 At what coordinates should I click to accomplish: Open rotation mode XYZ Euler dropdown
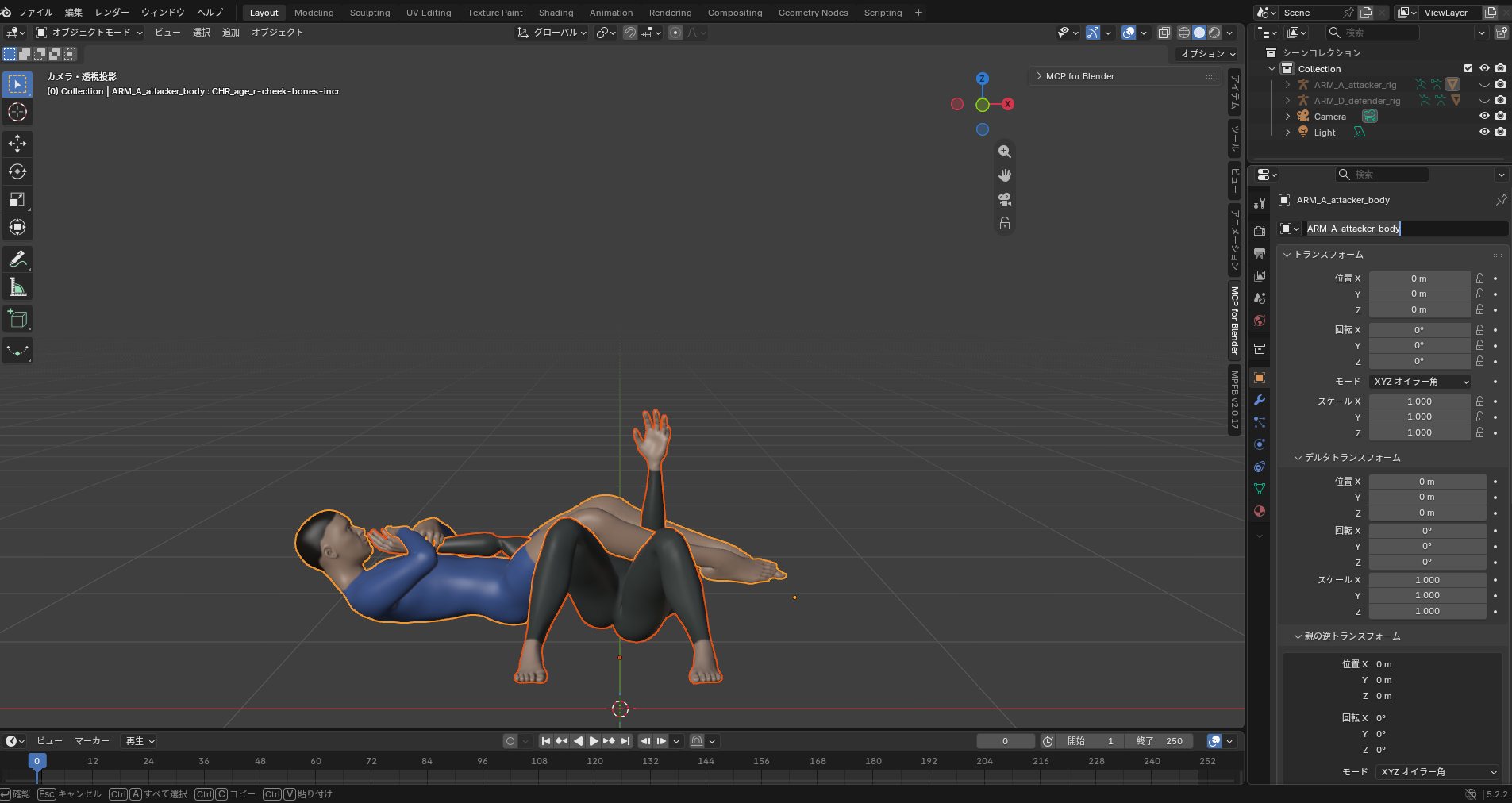pyautogui.click(x=1421, y=382)
